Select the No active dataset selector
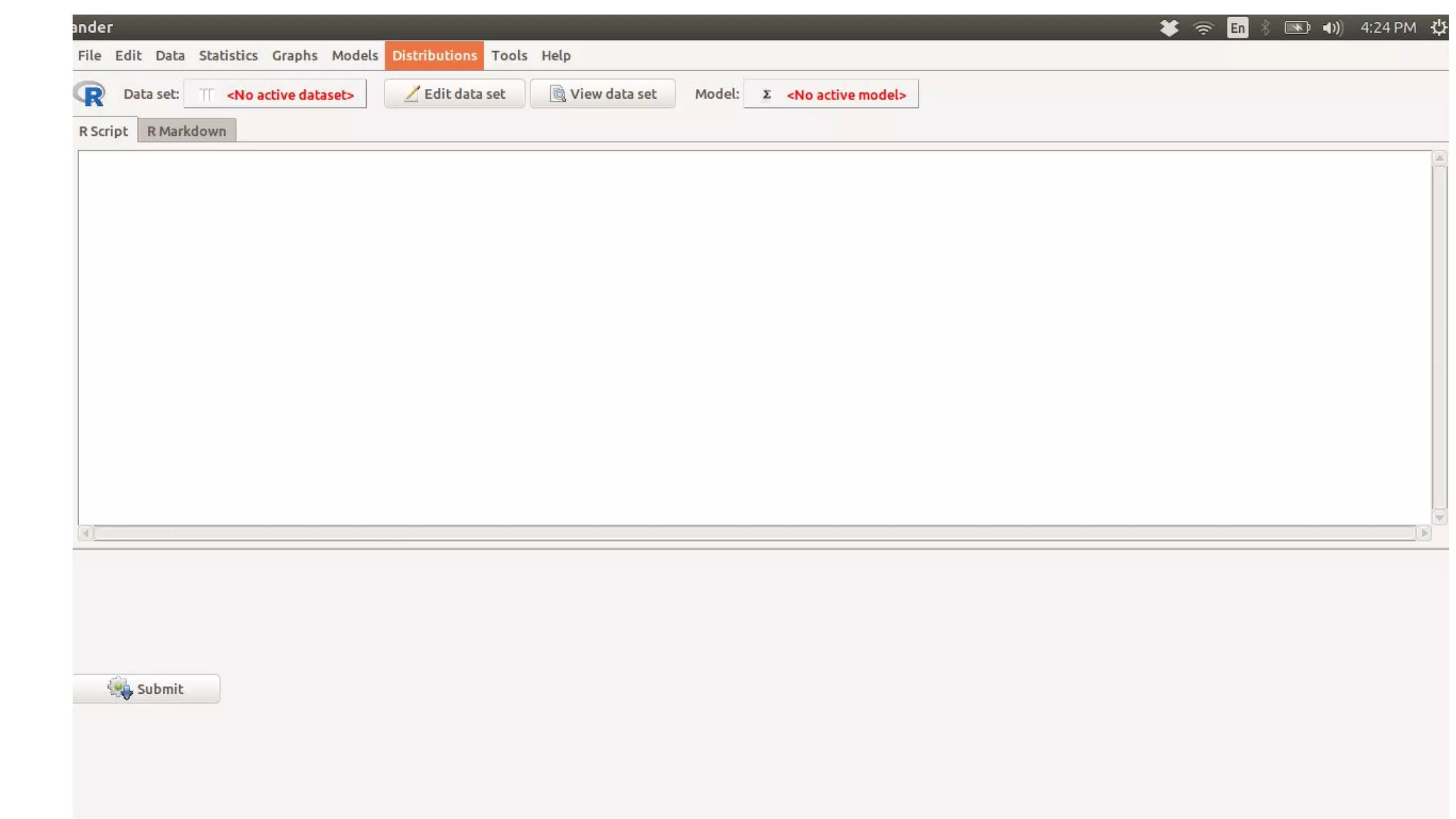1456x819 pixels. (x=275, y=94)
